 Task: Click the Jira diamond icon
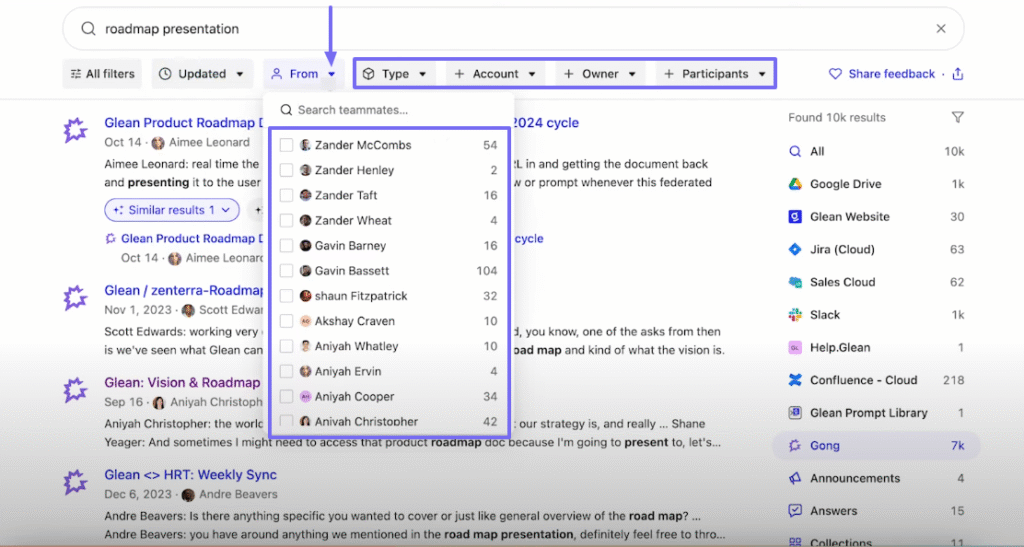(x=795, y=249)
